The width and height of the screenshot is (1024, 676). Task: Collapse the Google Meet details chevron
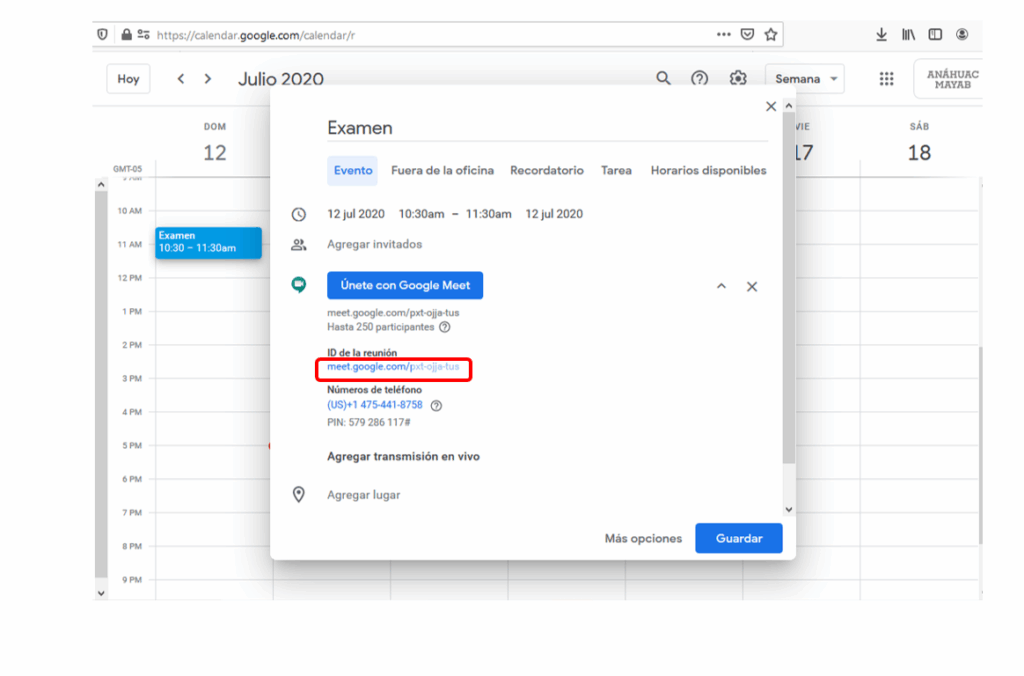[x=721, y=287]
